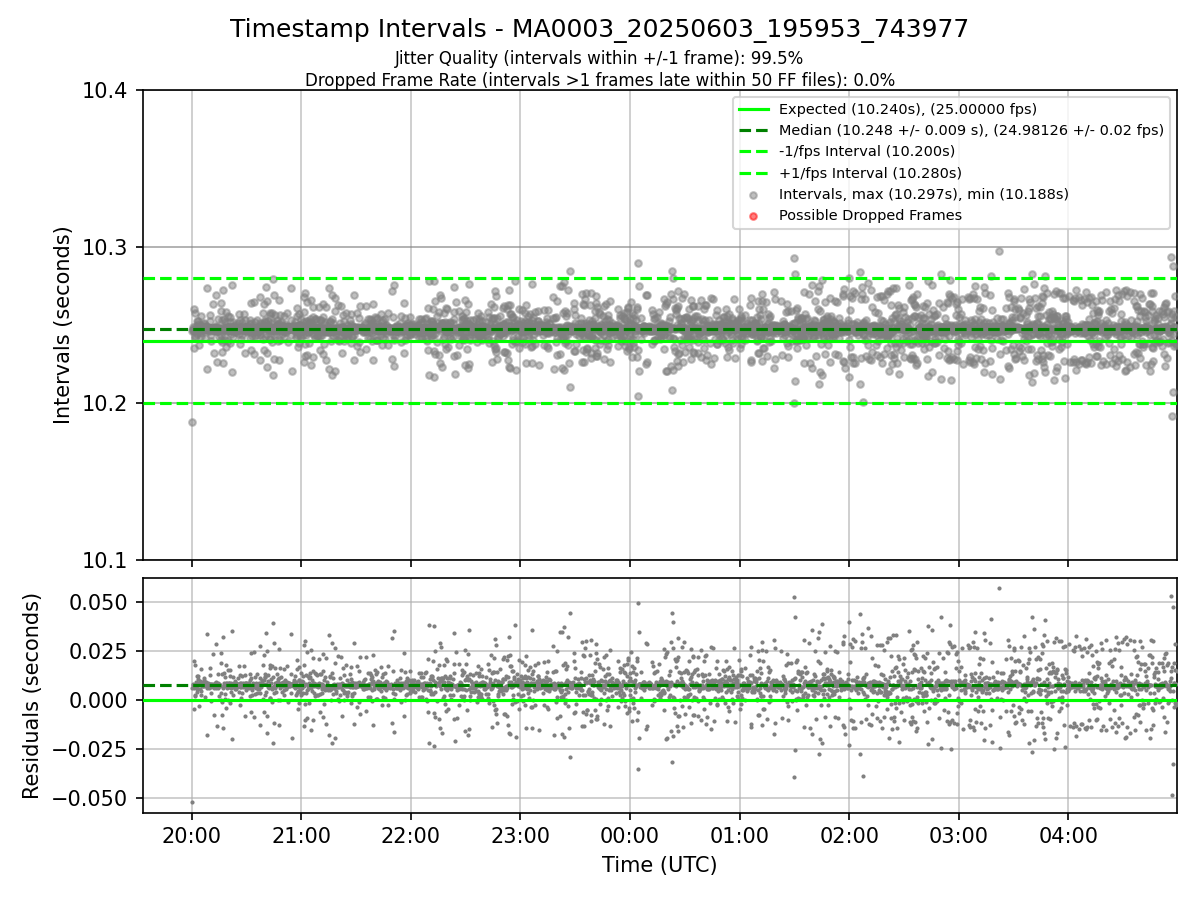1200x900 pixels.
Task: Click the red Possible Dropped Frames legend marker
Action: click(x=754, y=216)
